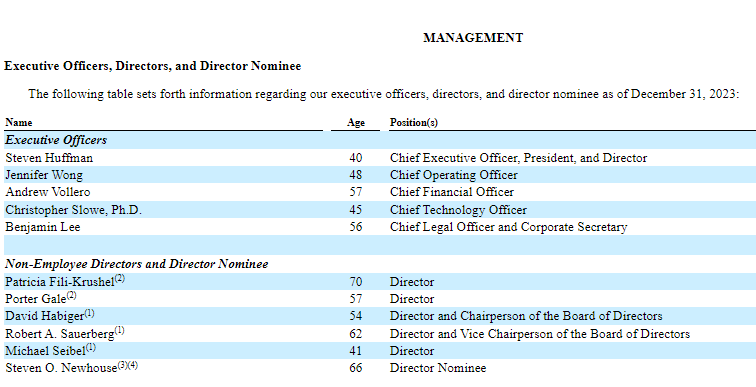Select Chief Technology Officer position text
The image size is (756, 387).
(458, 210)
